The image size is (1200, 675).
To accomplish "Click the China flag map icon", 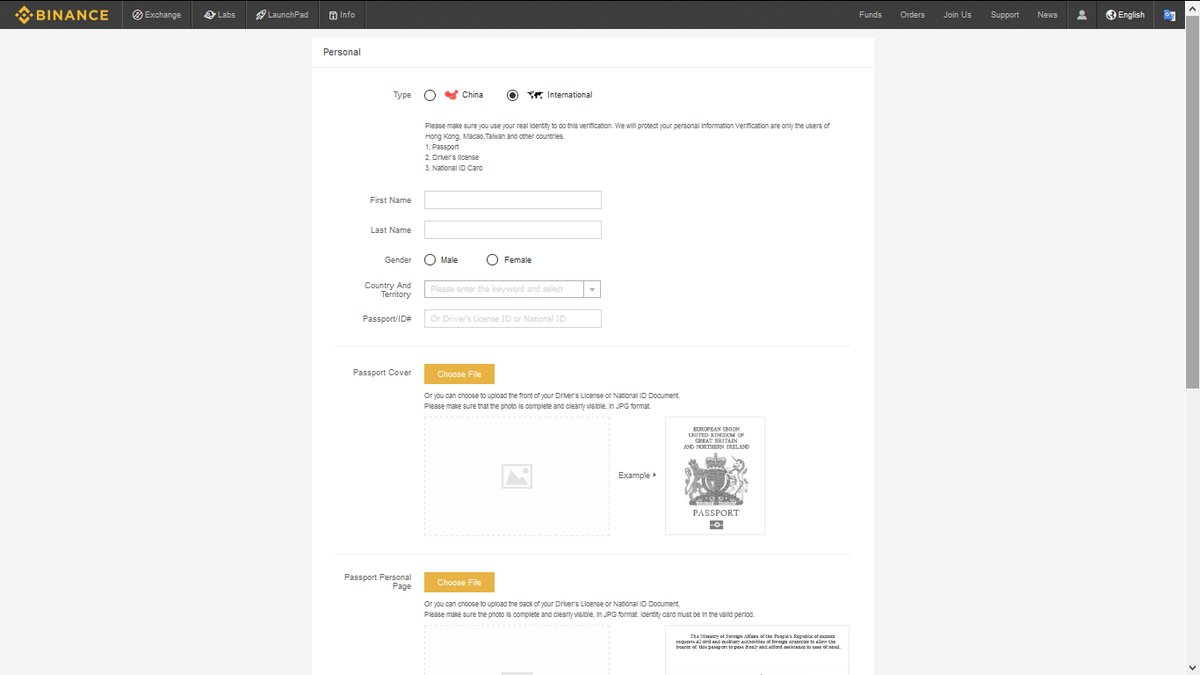I will click(x=451, y=95).
